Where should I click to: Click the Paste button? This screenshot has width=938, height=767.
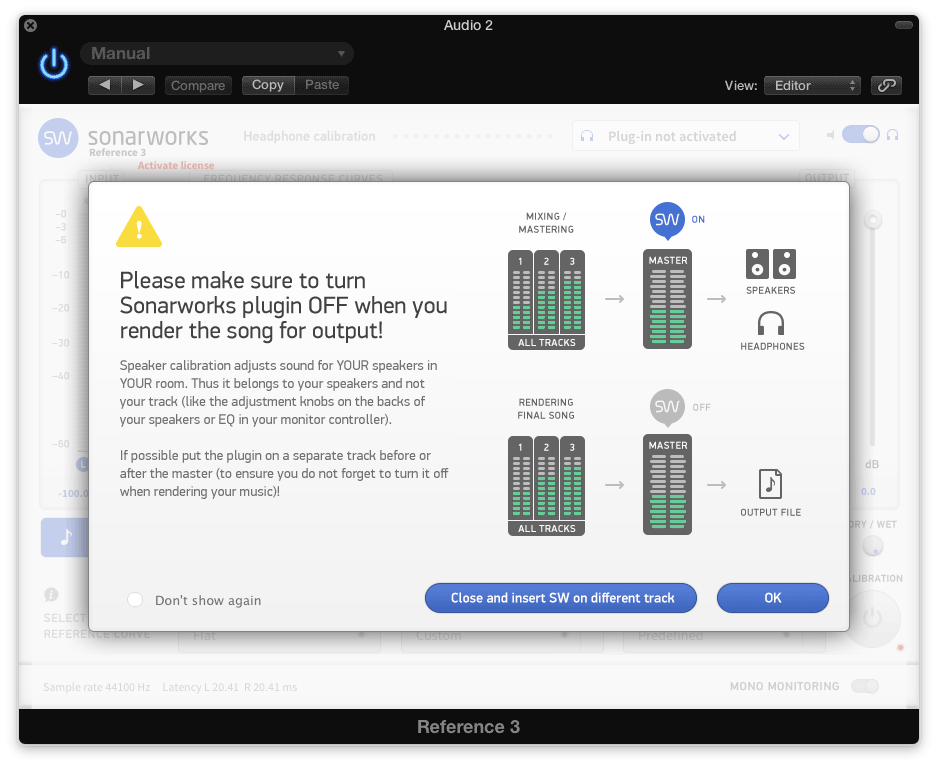[x=322, y=85]
